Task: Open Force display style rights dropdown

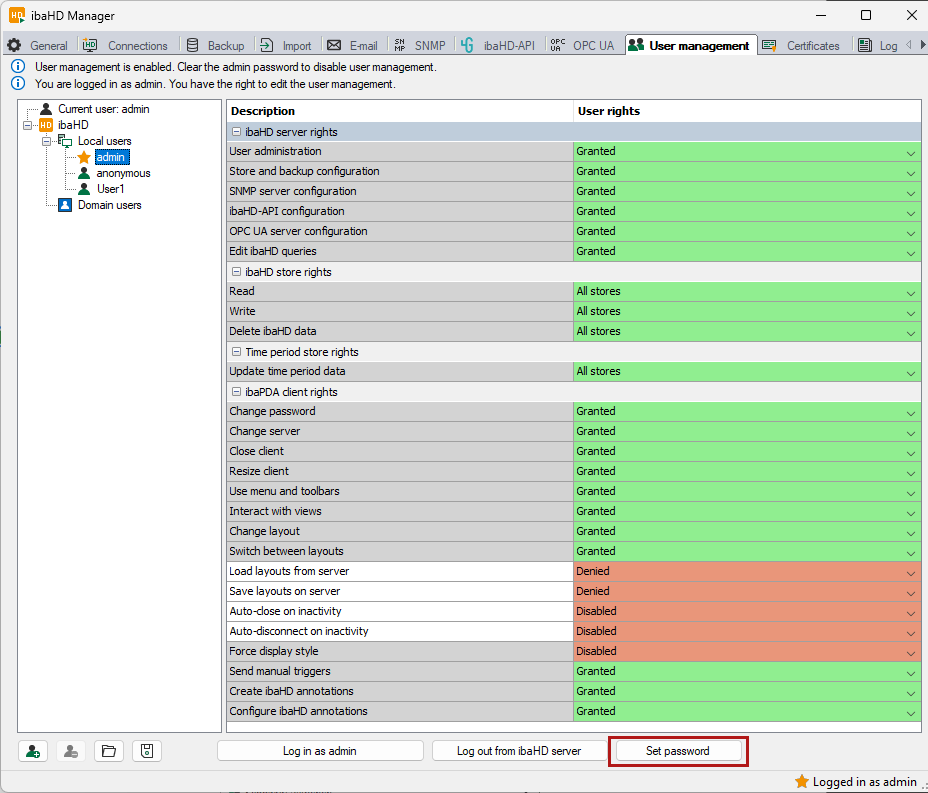Action: tap(910, 652)
